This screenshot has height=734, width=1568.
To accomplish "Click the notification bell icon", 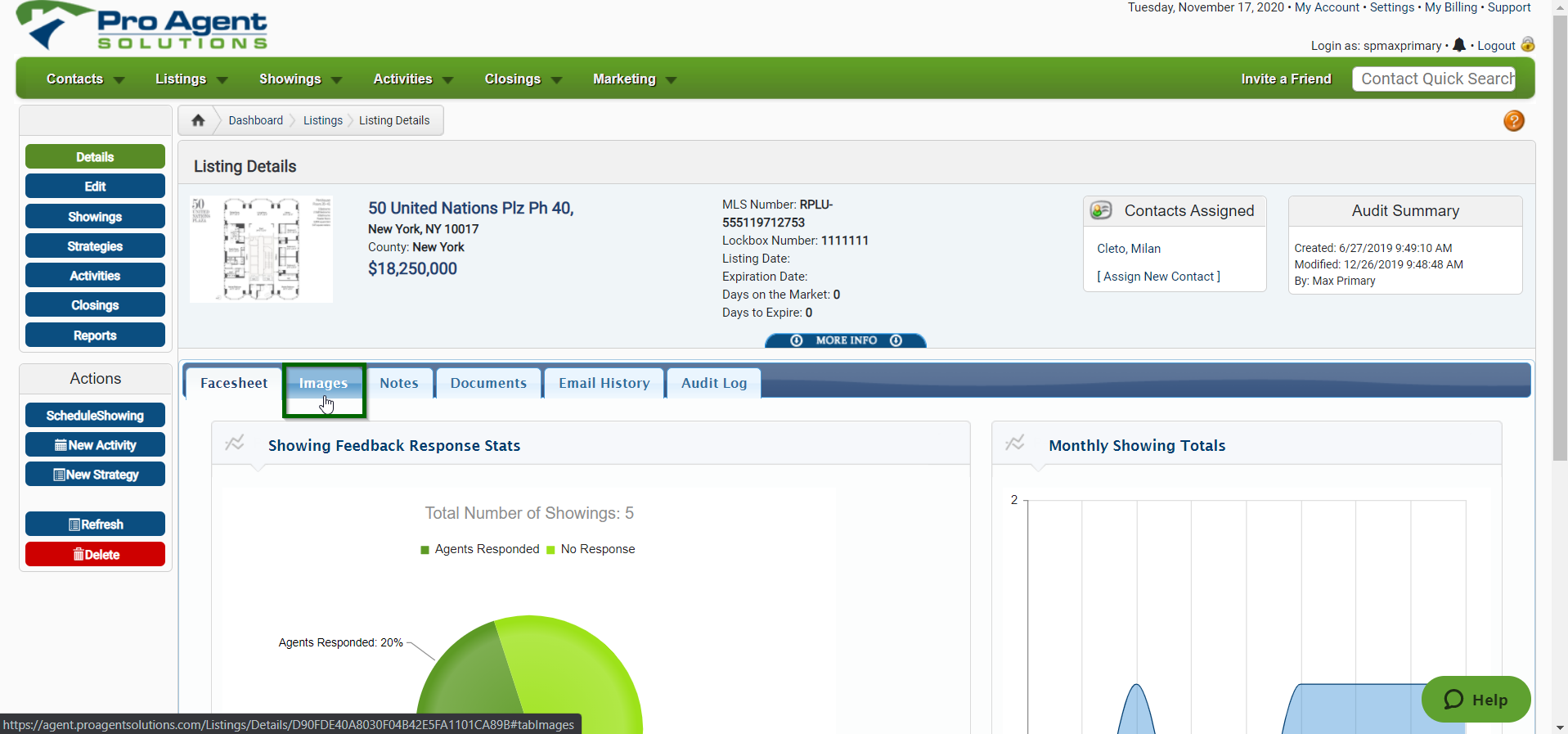I will tap(1459, 45).
